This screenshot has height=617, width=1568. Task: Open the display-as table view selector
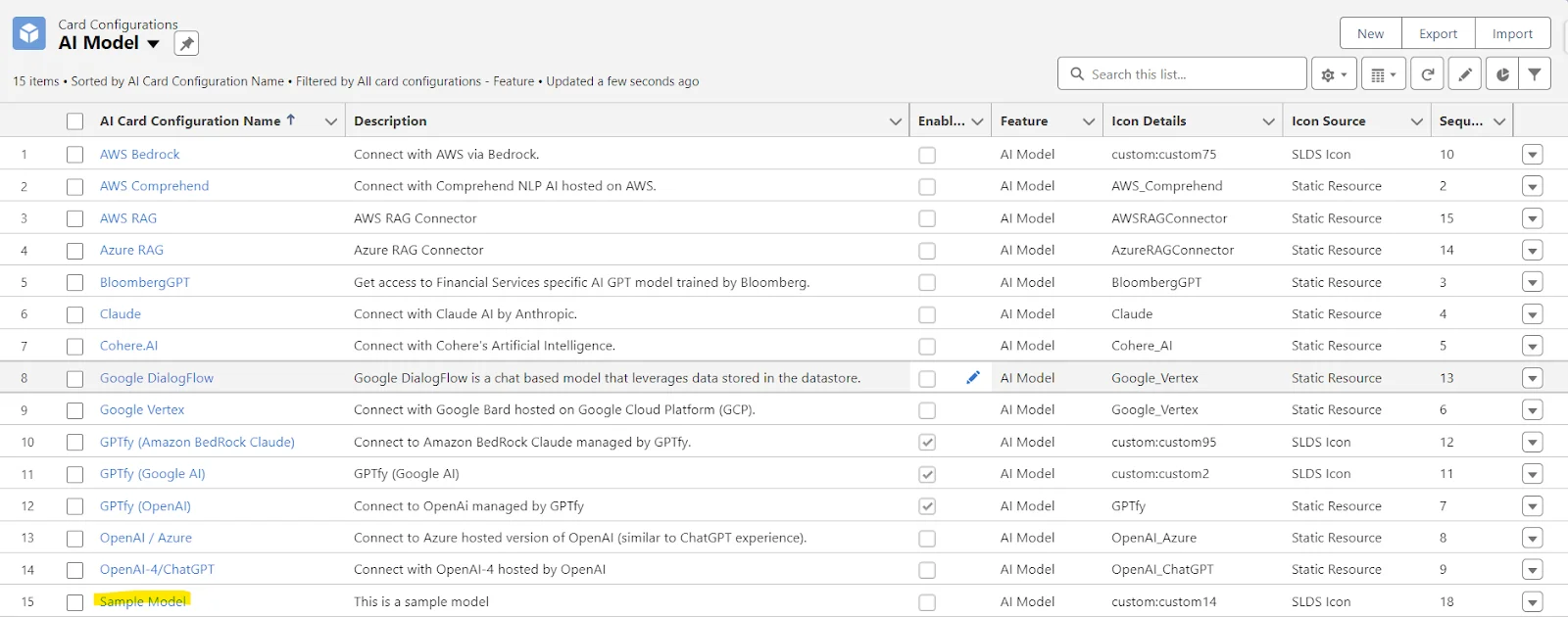[1383, 74]
